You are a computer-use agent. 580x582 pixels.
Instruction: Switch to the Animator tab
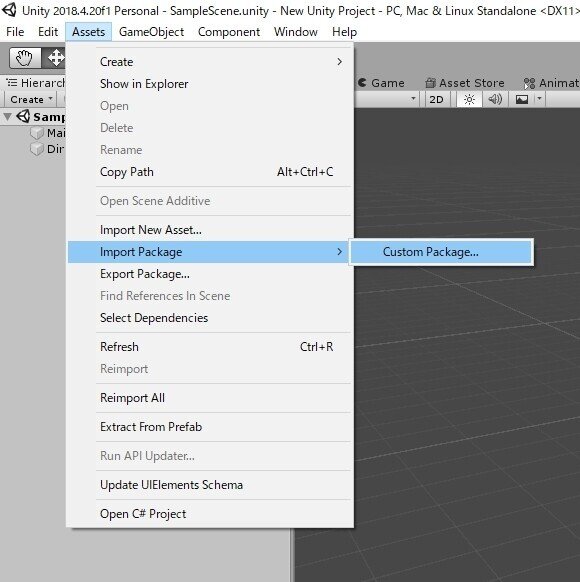point(551,83)
